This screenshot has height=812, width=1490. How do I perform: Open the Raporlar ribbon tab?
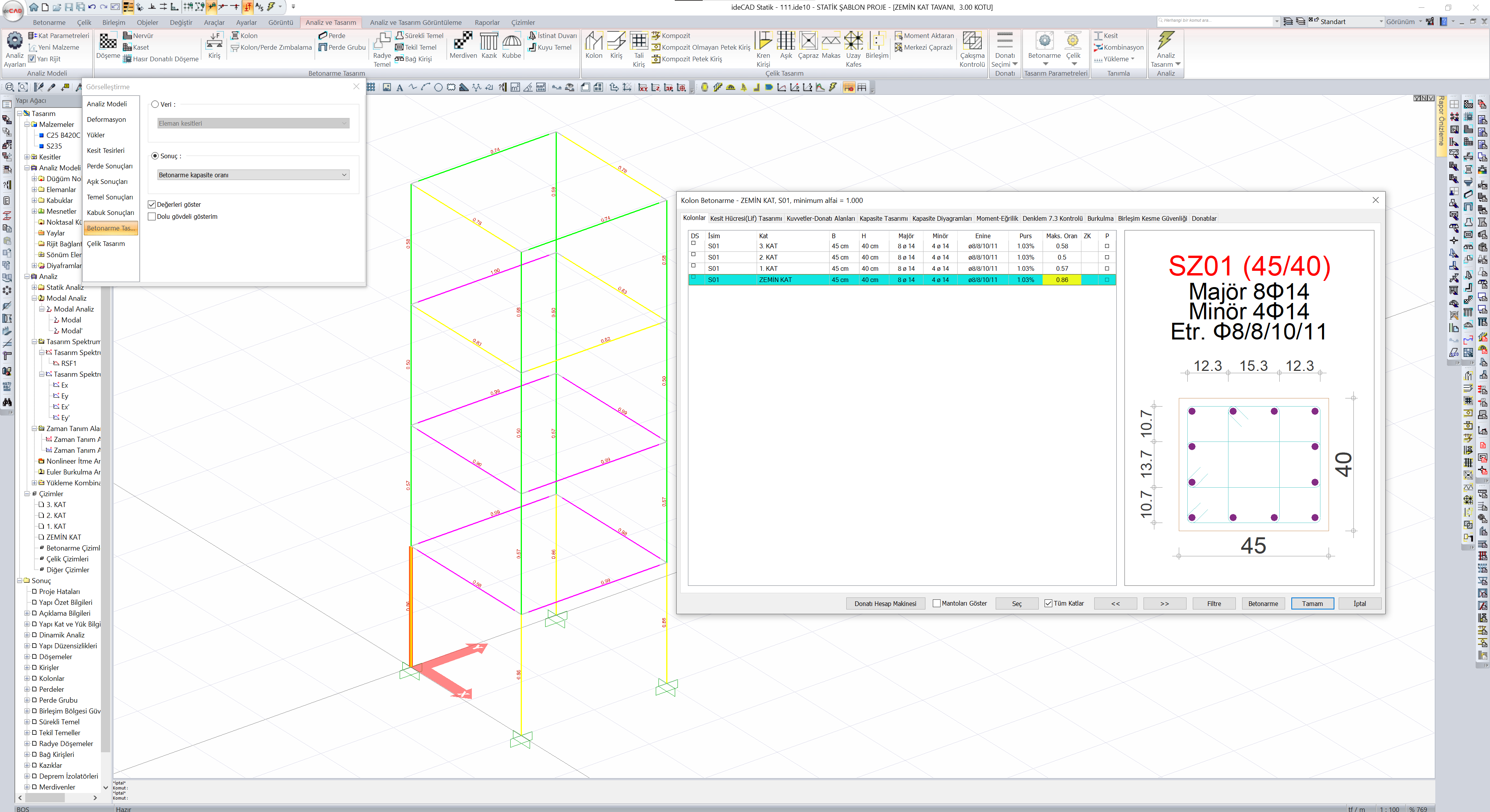point(487,23)
